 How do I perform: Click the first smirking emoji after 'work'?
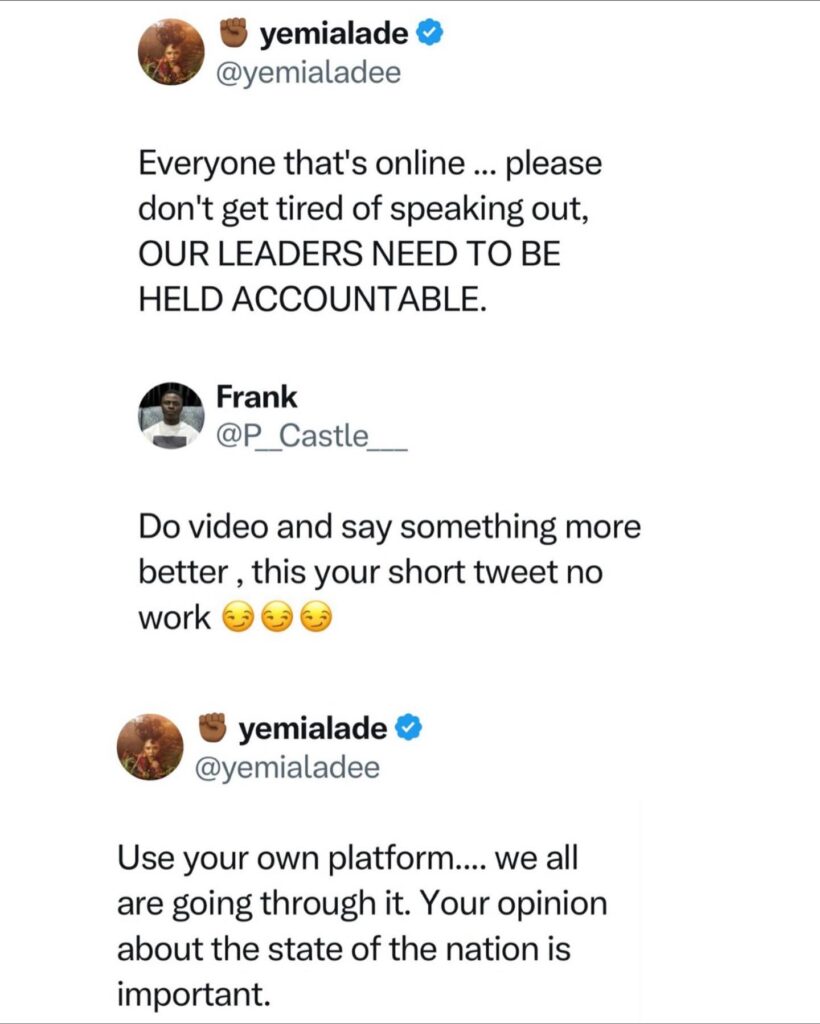[238, 617]
